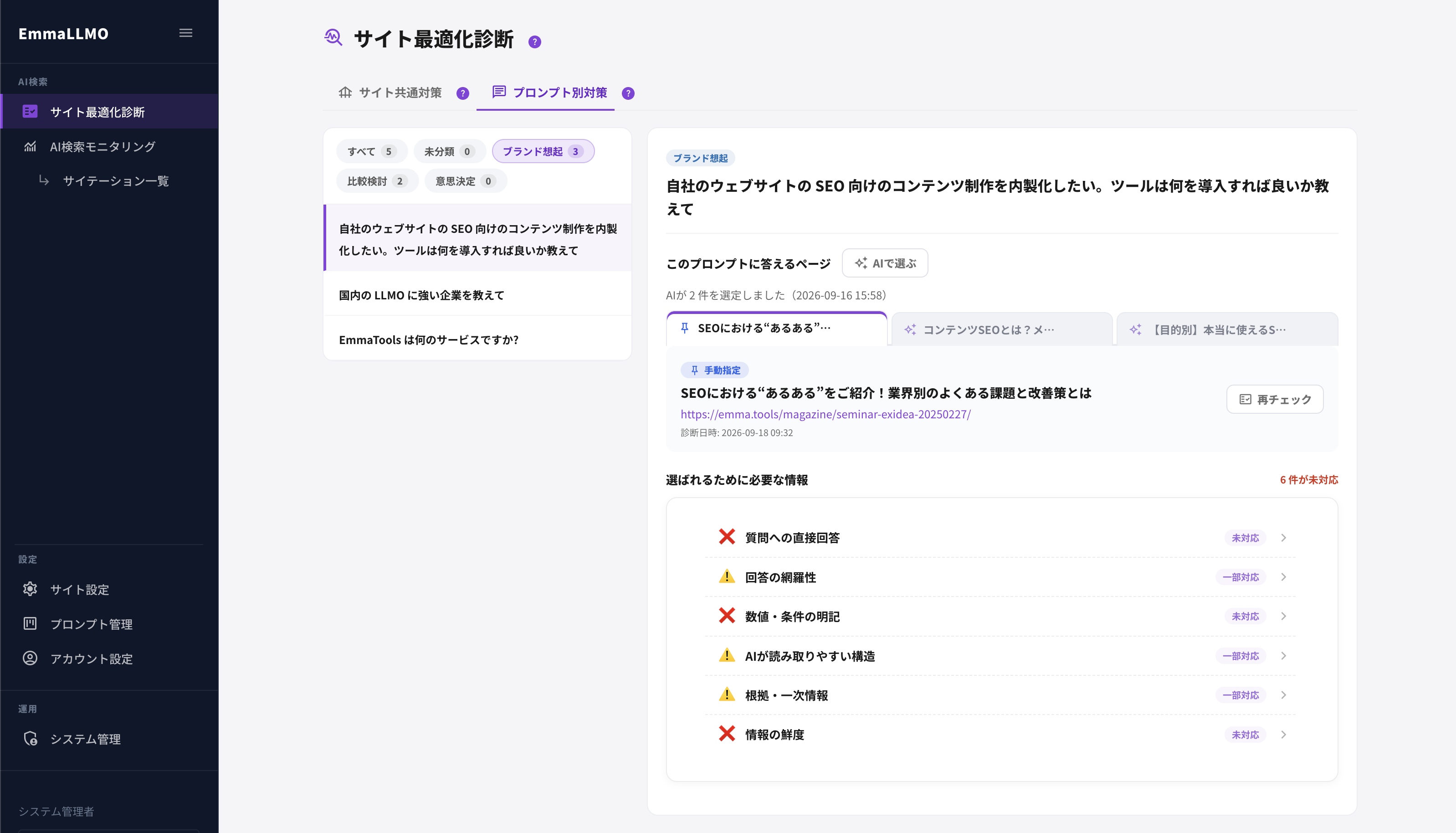Click the システム管理 shield icon

click(x=31, y=738)
